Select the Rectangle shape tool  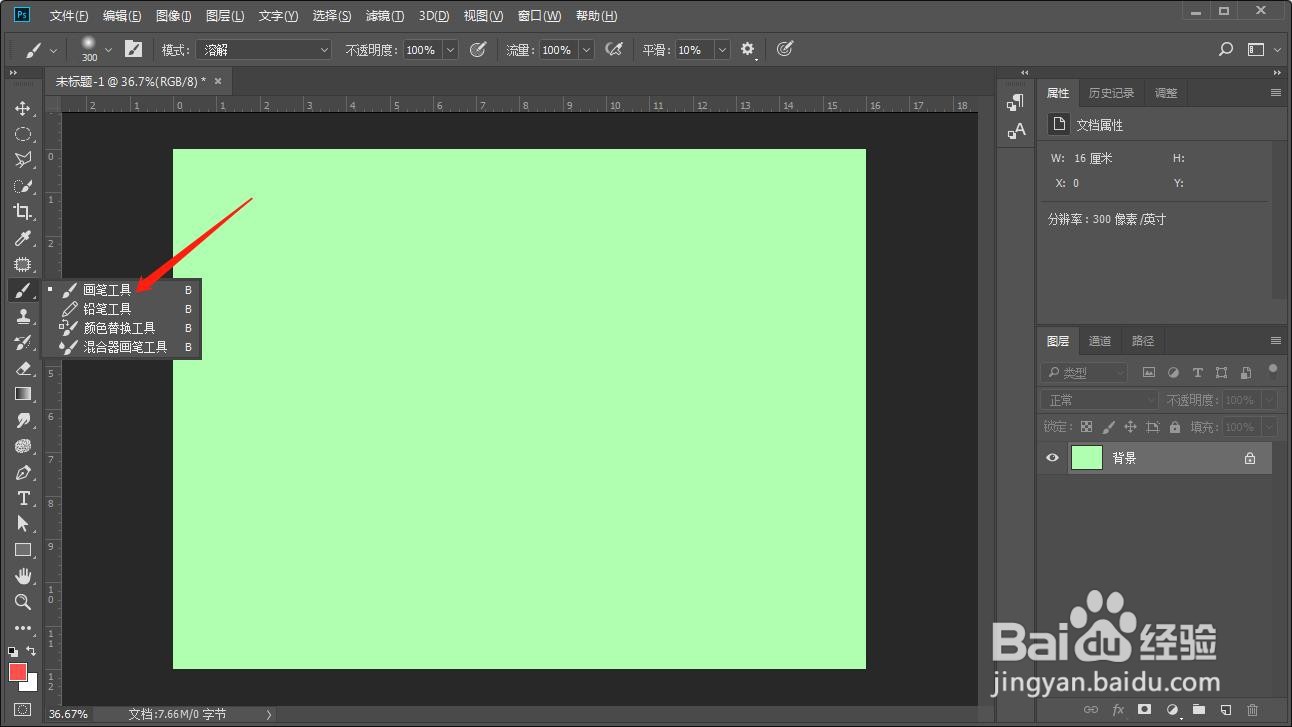(22, 550)
